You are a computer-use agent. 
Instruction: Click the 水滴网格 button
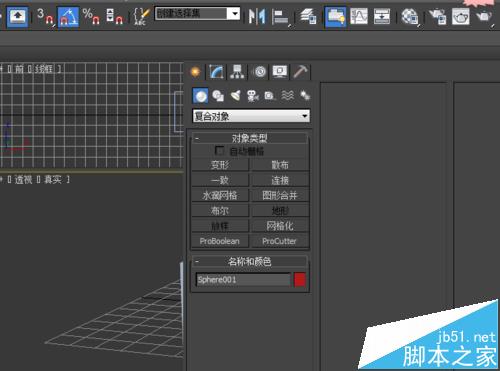tap(220, 195)
